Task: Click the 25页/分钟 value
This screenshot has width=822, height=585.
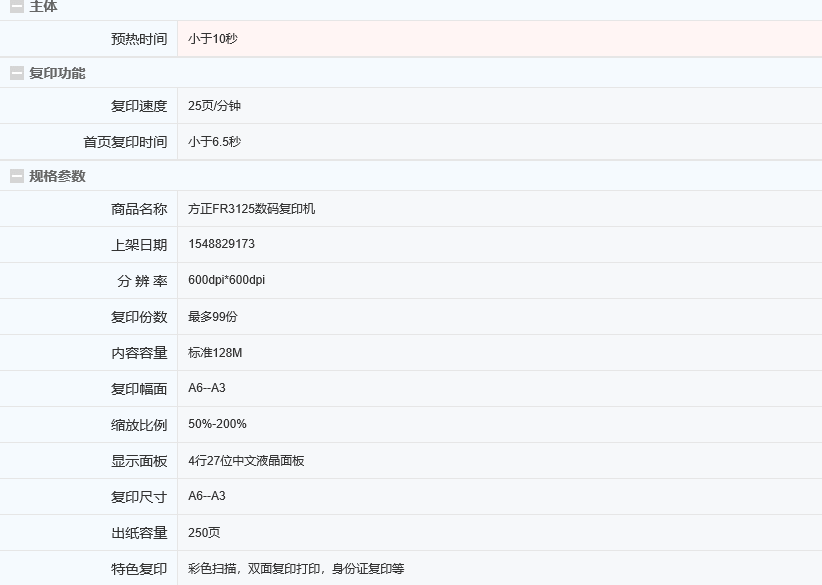Action: click(x=214, y=106)
